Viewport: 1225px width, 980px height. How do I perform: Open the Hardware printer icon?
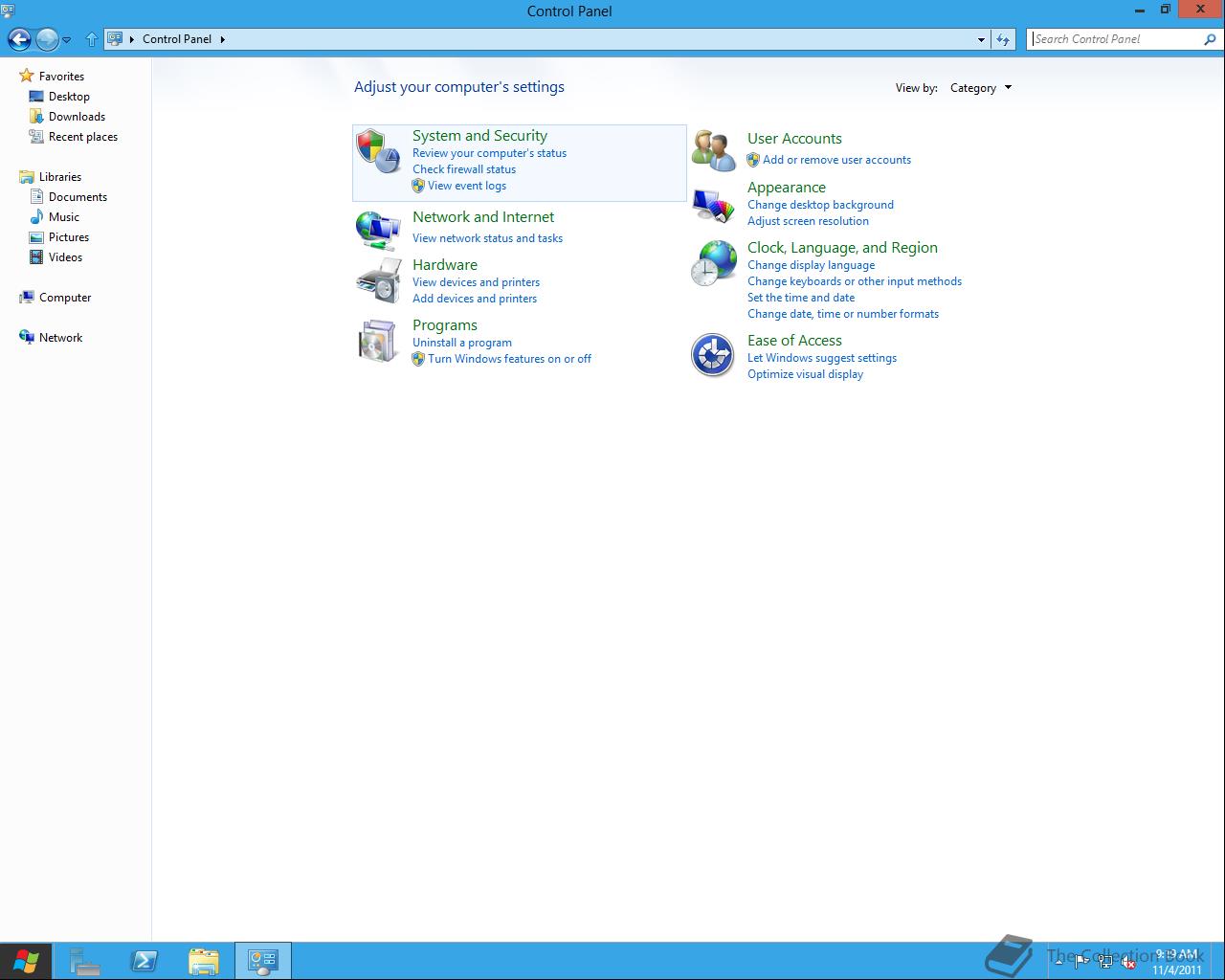(378, 280)
